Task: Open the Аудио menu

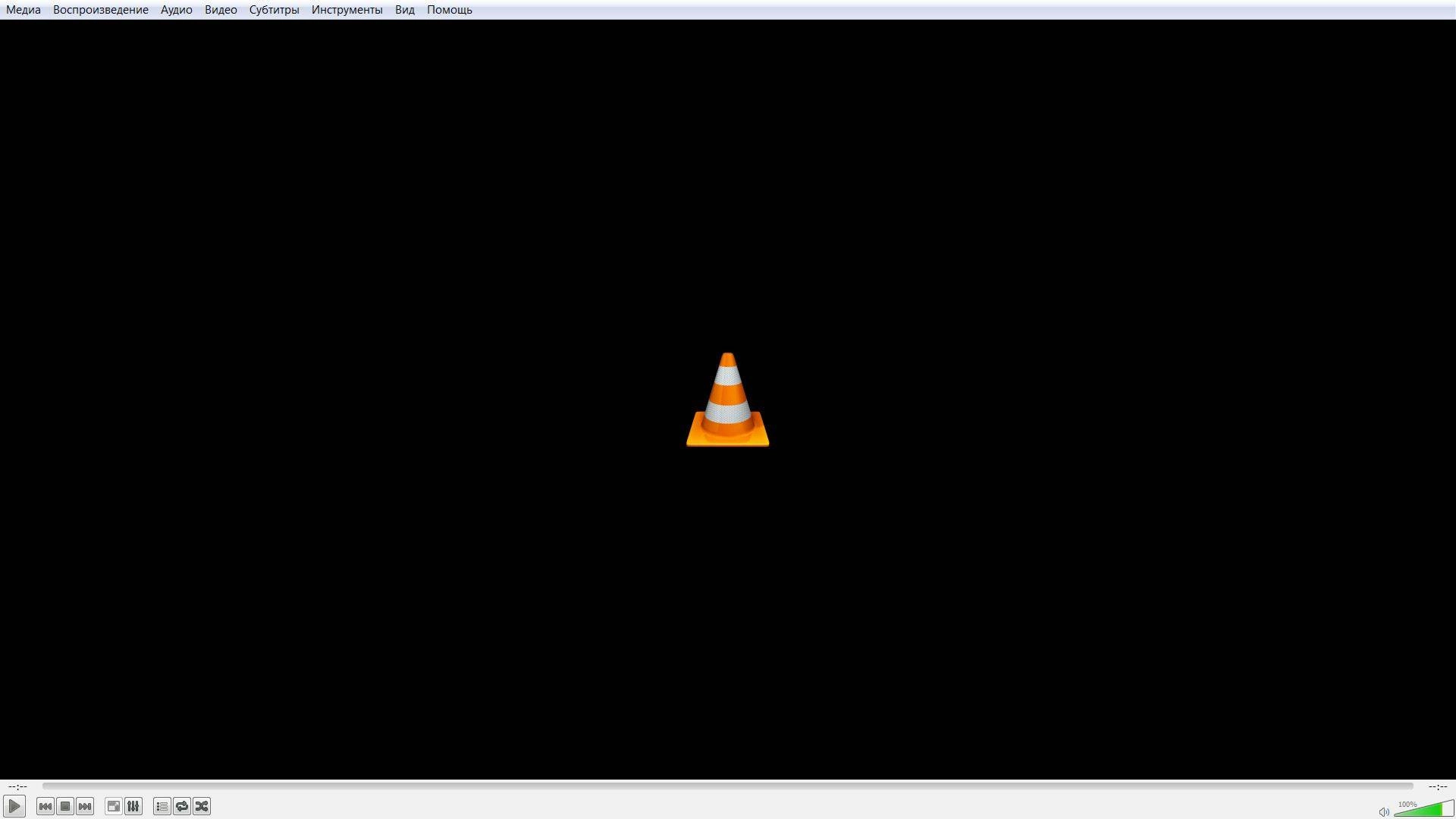Action: [x=177, y=10]
